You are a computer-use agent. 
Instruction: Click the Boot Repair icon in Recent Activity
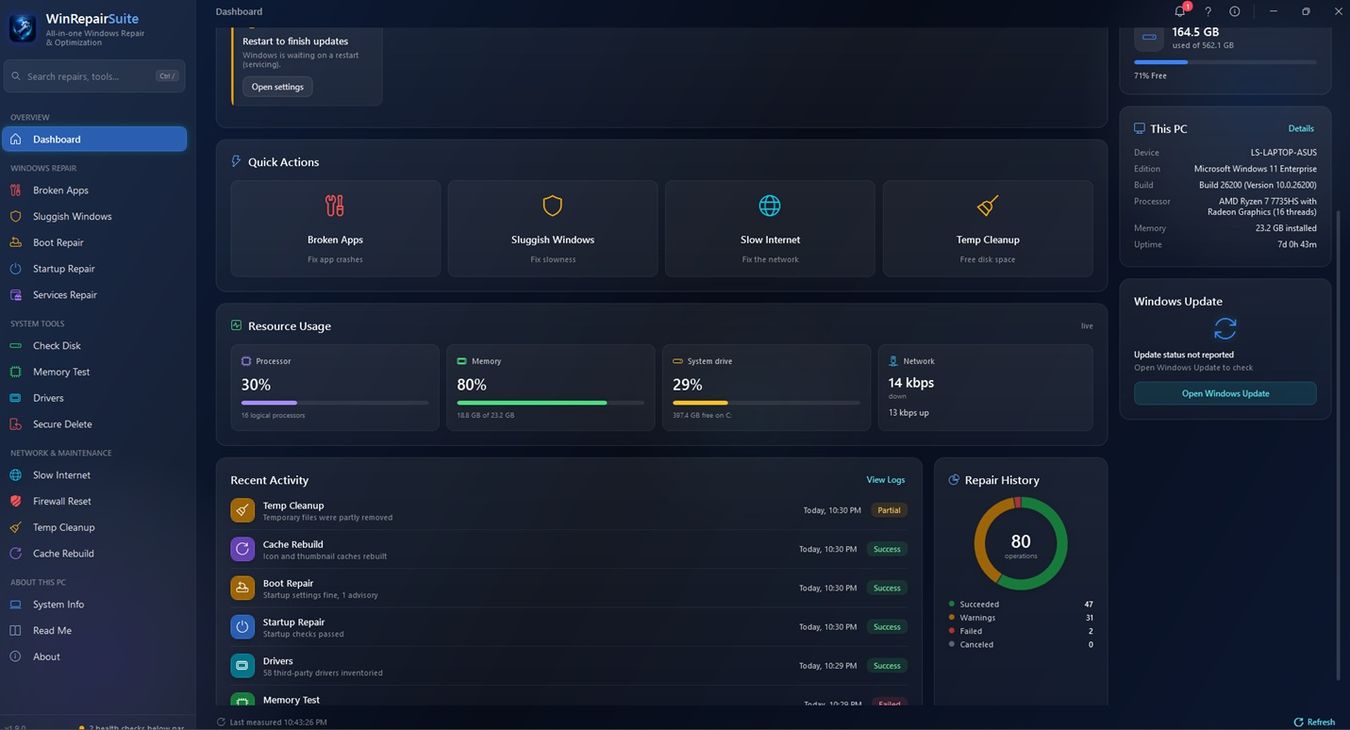pyautogui.click(x=243, y=588)
